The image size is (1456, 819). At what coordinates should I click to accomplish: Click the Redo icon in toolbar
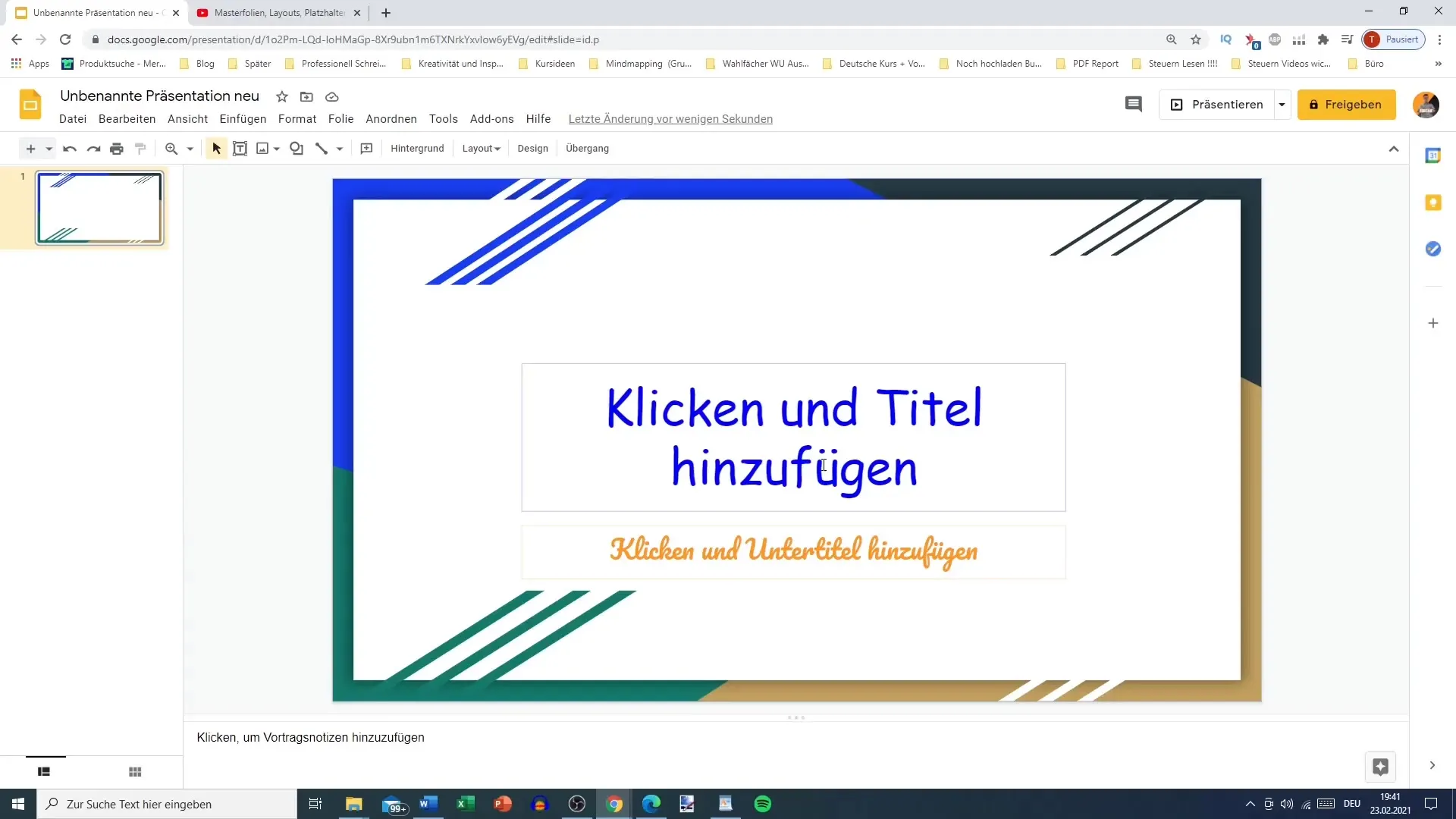(93, 148)
